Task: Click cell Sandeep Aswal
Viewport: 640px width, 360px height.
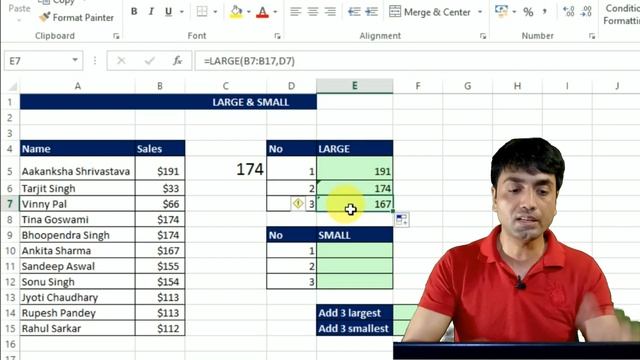Action: click(x=78, y=266)
